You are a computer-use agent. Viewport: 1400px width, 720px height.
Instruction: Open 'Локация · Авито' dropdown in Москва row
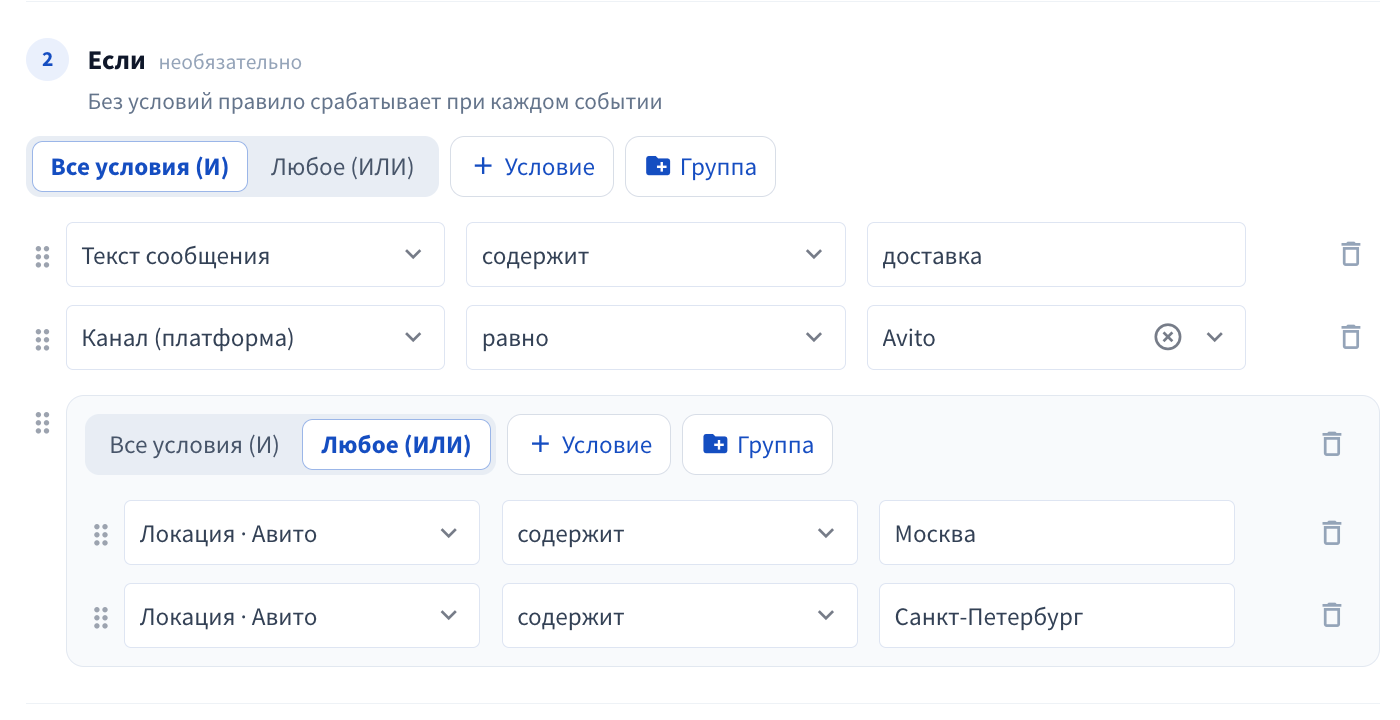pos(302,533)
